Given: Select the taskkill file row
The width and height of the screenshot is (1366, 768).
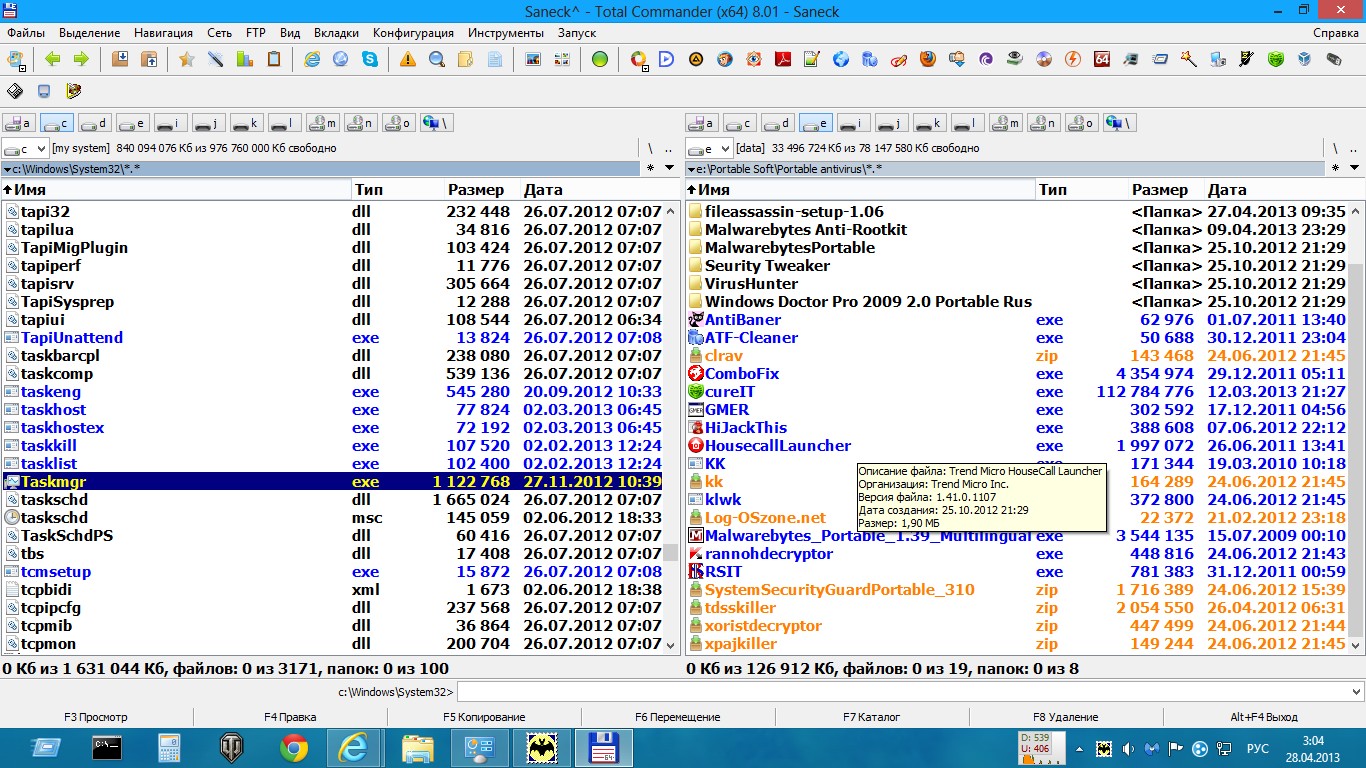Looking at the screenshot, I should (x=332, y=445).
